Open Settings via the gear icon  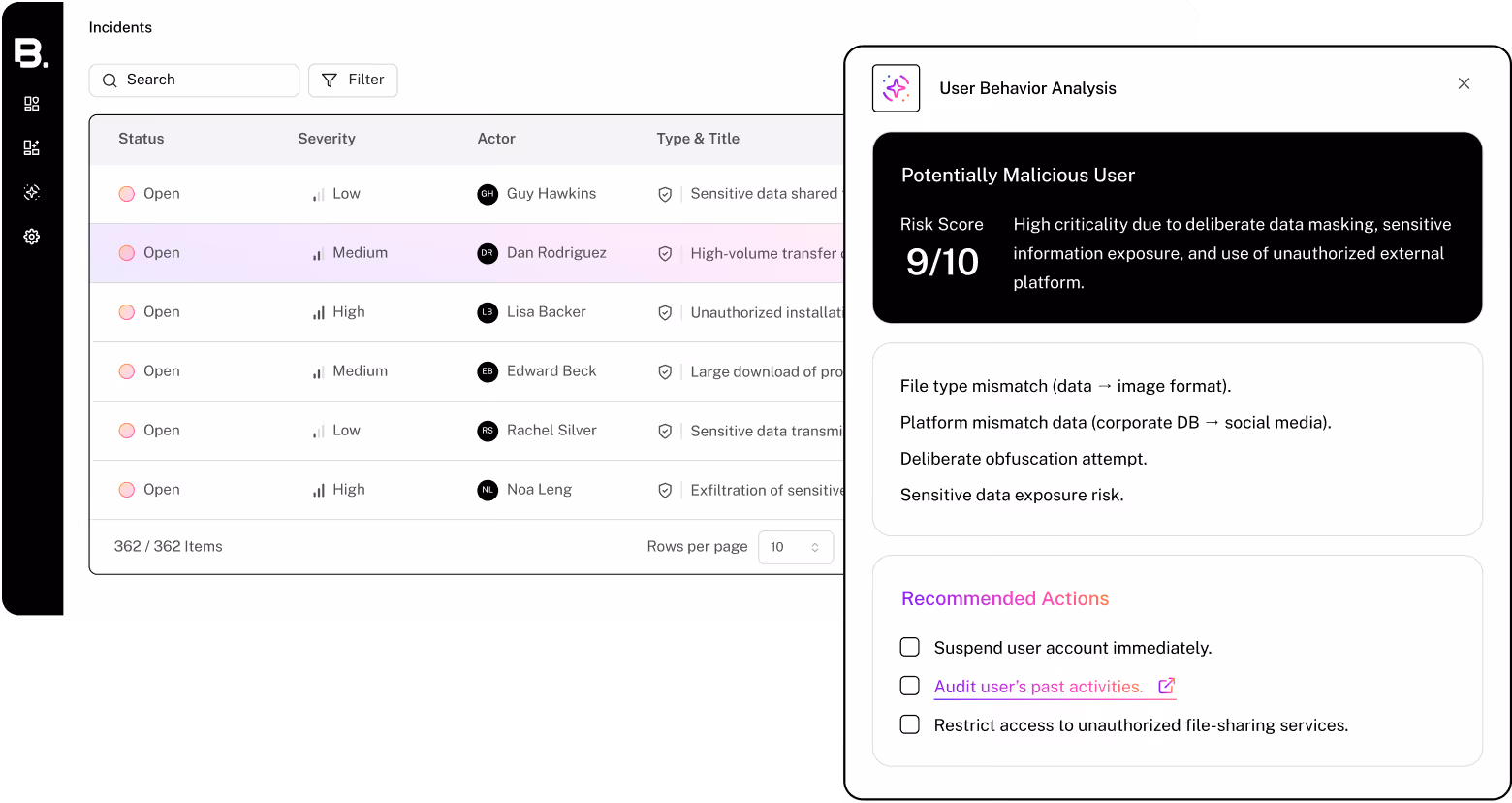[32, 236]
